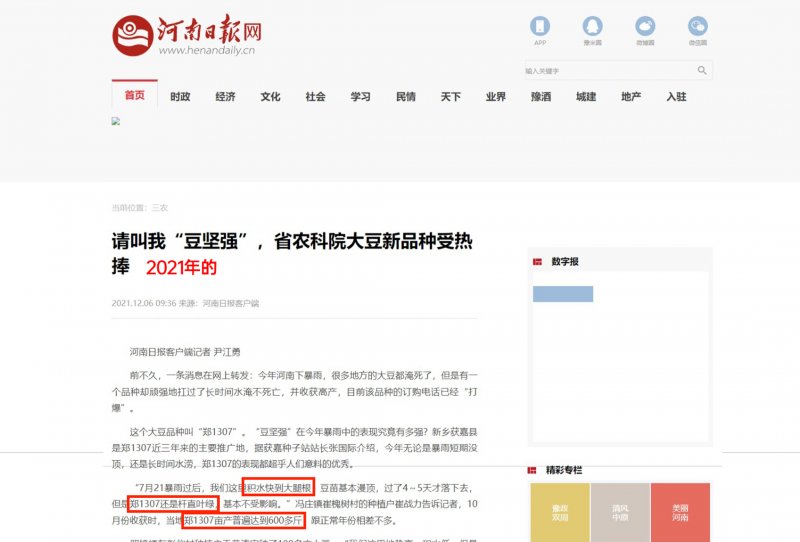
Task: Open the APP download icon
Action: point(540,27)
